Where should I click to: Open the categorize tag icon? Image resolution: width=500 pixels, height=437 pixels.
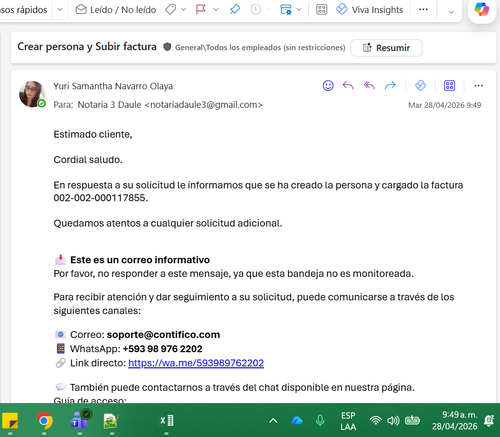170,10
